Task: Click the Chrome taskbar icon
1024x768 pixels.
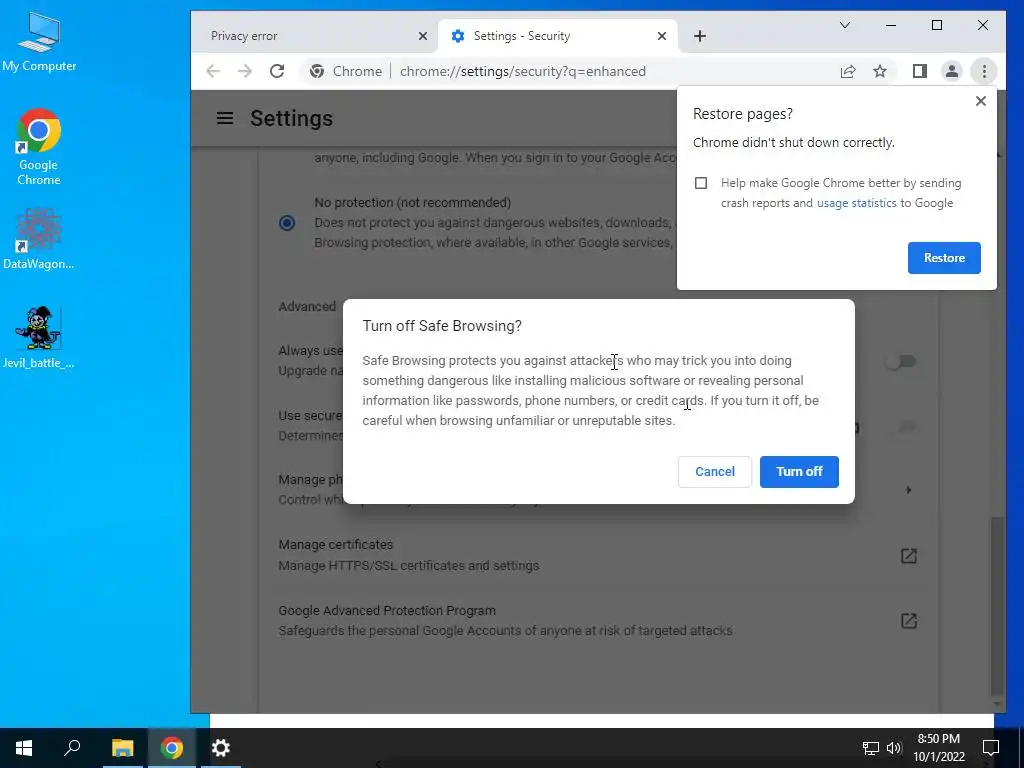Action: (x=172, y=748)
